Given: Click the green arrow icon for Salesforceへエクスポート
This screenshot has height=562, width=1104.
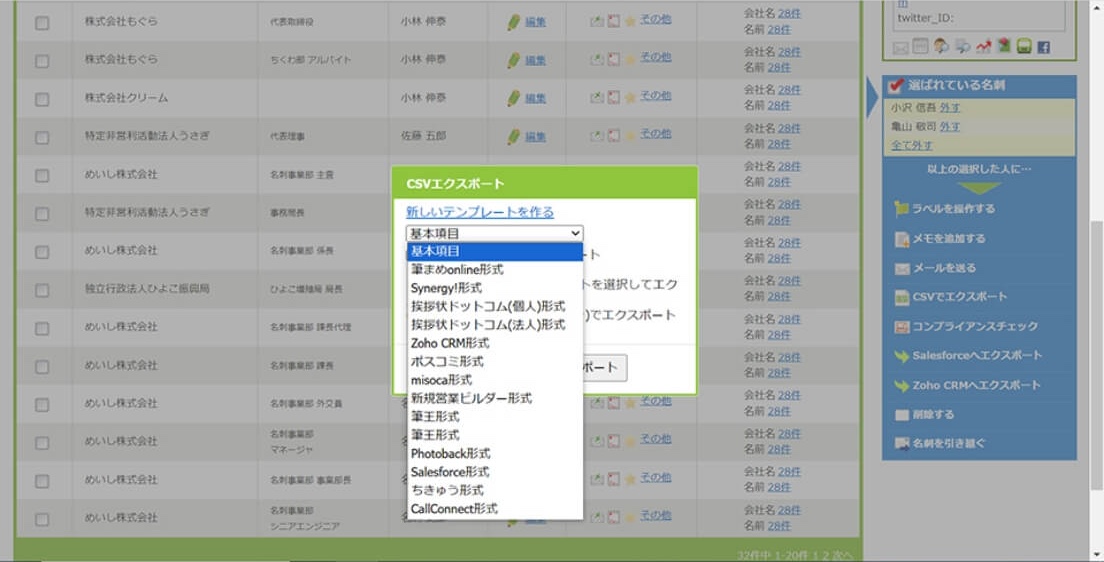Looking at the screenshot, I should [901, 356].
